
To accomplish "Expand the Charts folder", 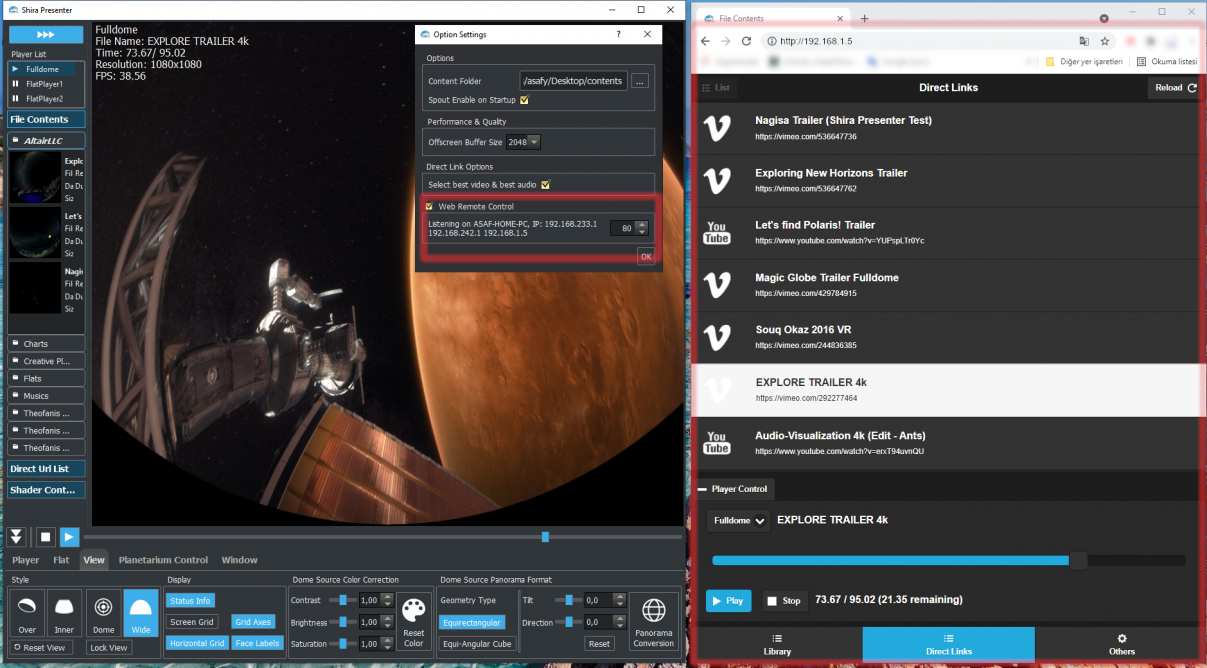I will (46, 344).
